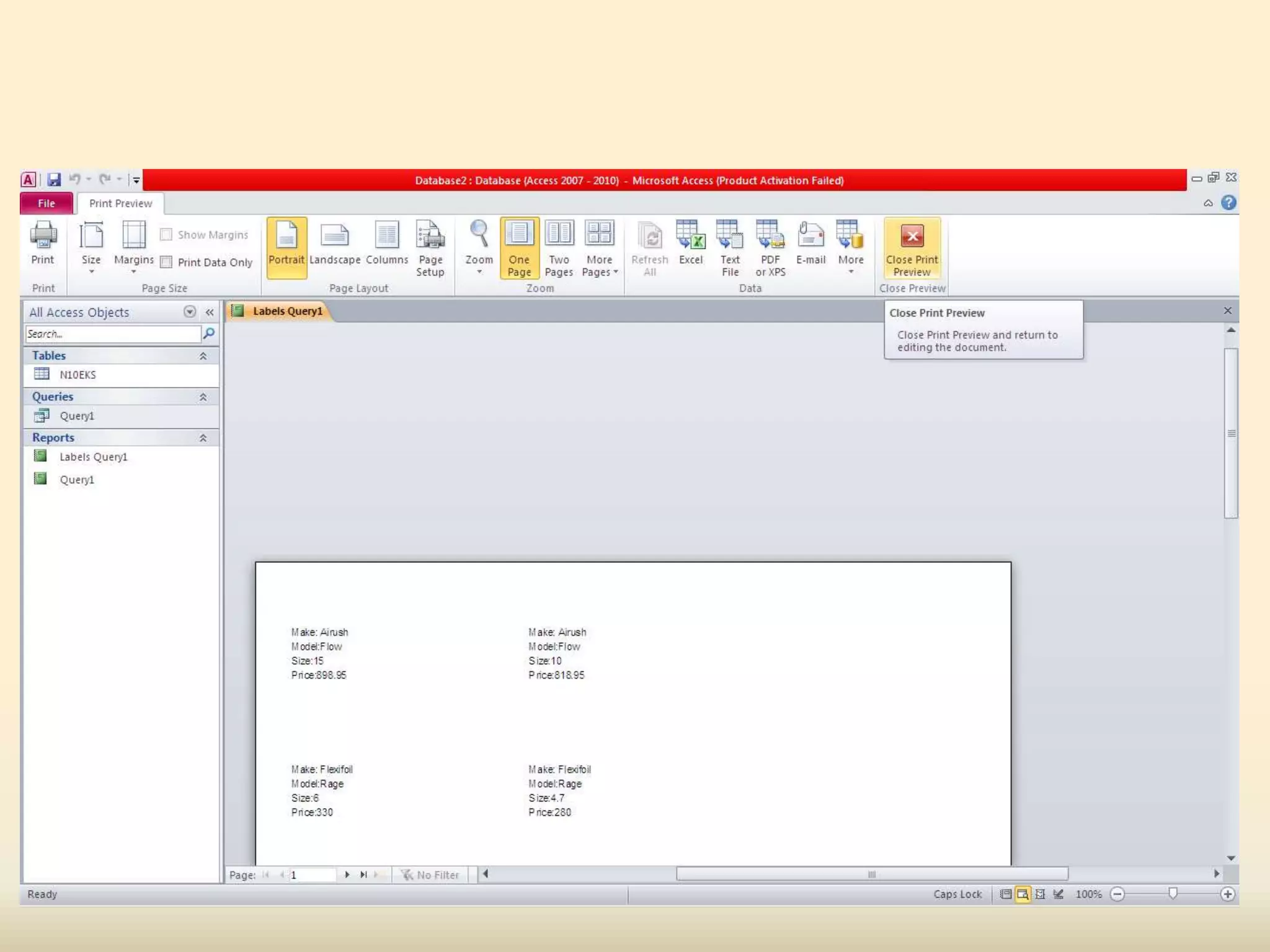Viewport: 1270px width, 952px height.
Task: Send the report by E-mail
Action: coord(810,243)
